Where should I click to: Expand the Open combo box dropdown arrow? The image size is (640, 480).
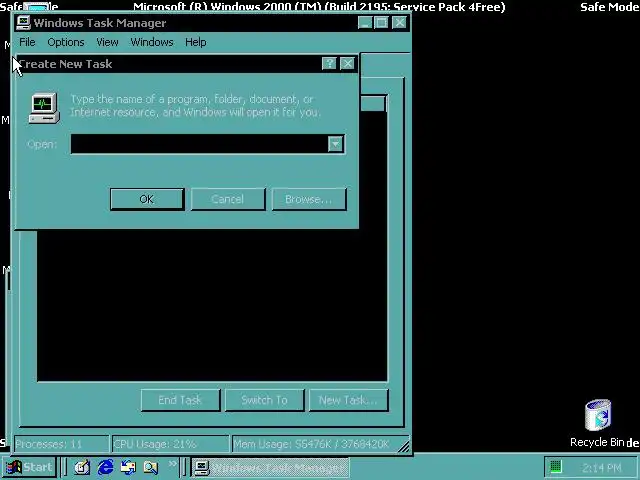pos(336,144)
